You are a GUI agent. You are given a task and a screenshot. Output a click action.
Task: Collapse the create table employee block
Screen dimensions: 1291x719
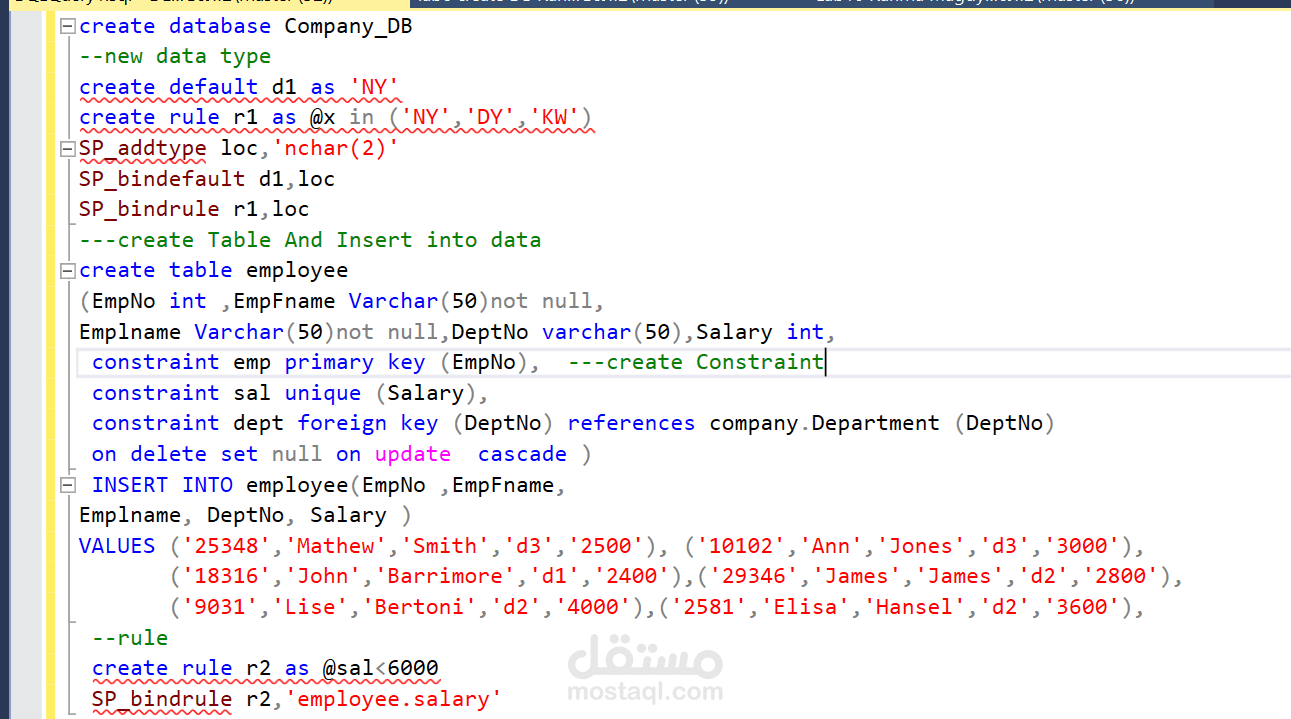pyautogui.click(x=67, y=271)
